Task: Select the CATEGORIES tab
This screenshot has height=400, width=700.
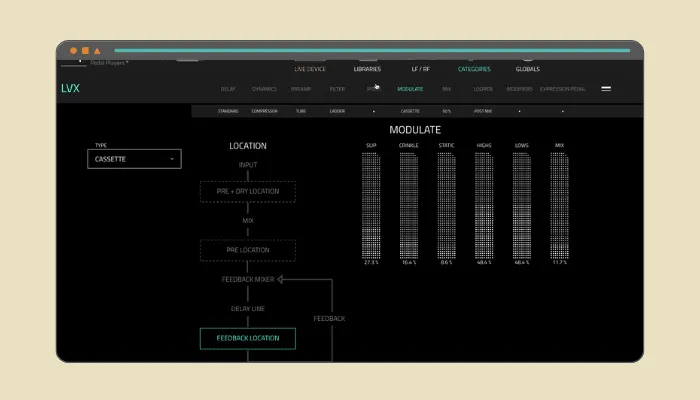Action: [474, 69]
